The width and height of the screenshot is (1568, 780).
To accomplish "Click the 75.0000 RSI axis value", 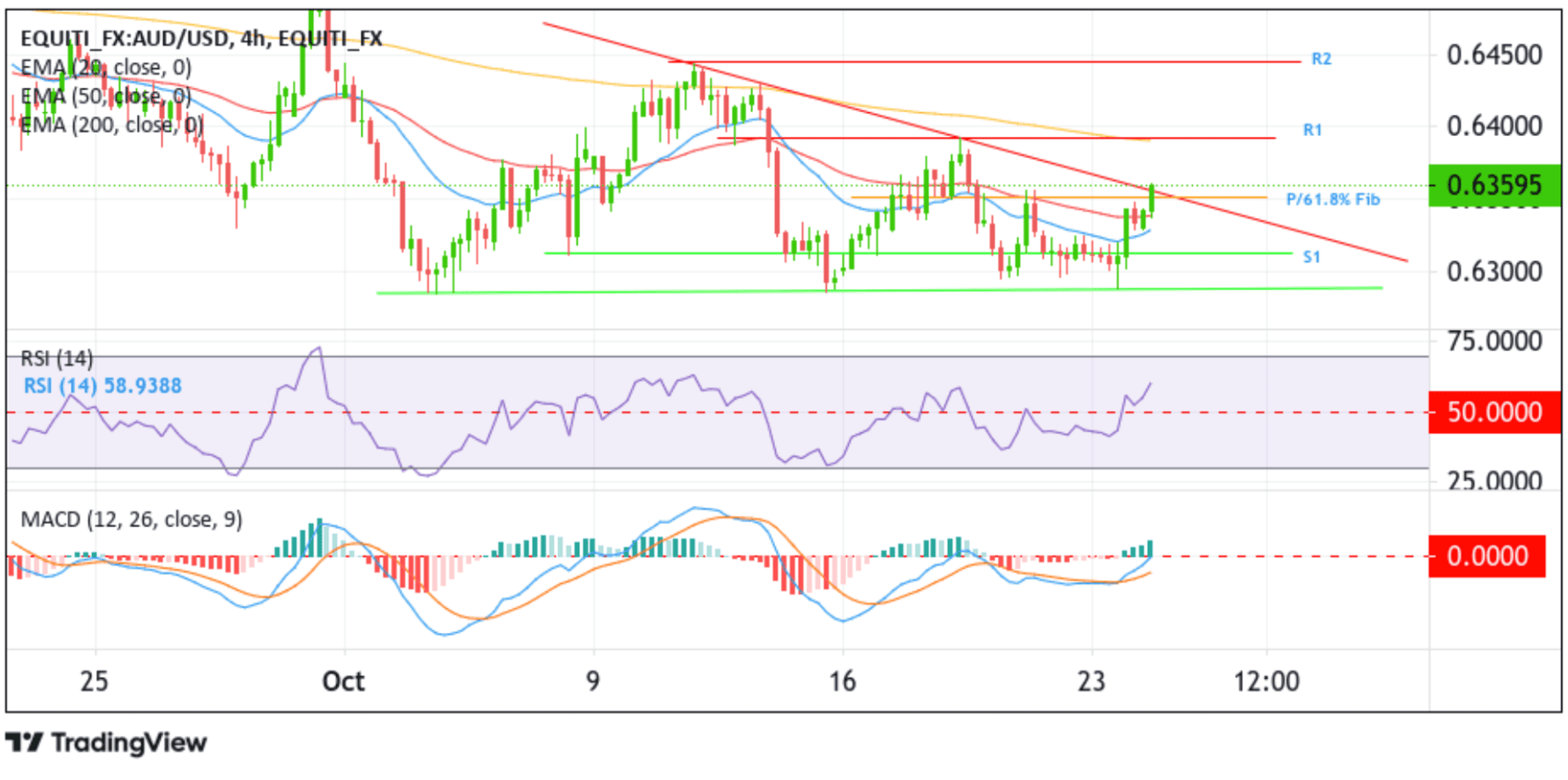I will pos(1495,342).
